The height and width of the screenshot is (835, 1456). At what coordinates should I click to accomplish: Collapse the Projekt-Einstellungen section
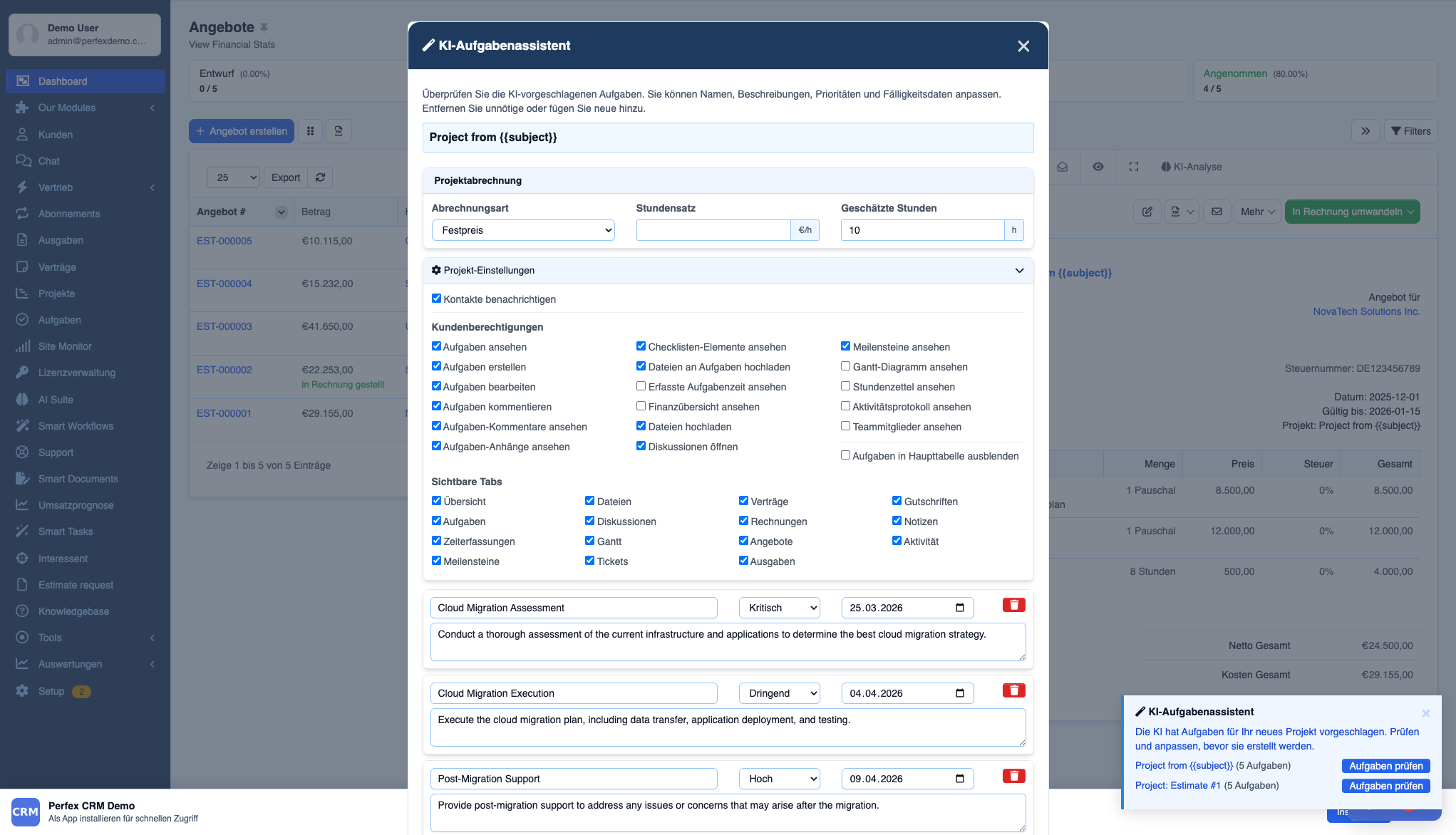[1018, 270]
